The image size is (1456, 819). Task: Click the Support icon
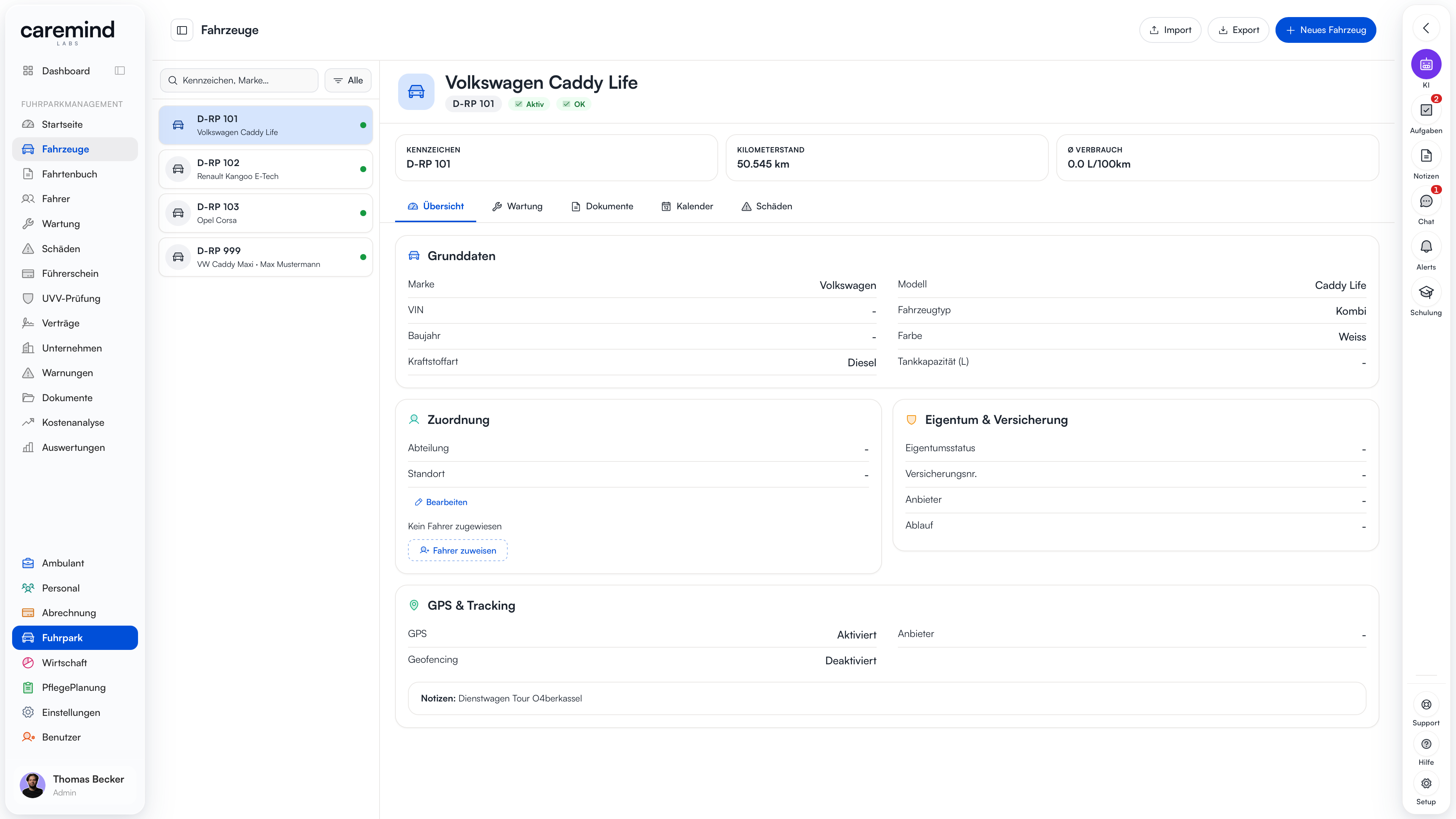tap(1426, 704)
